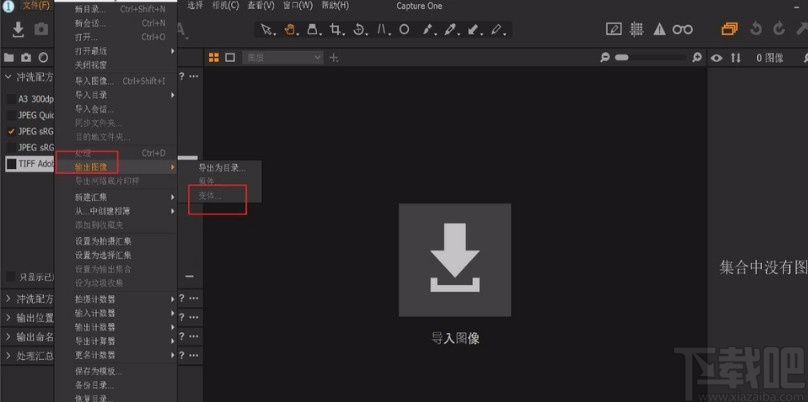The image size is (808, 402).
Task: Open the three-dots menu of 处理汇总 panel
Action: (194, 355)
